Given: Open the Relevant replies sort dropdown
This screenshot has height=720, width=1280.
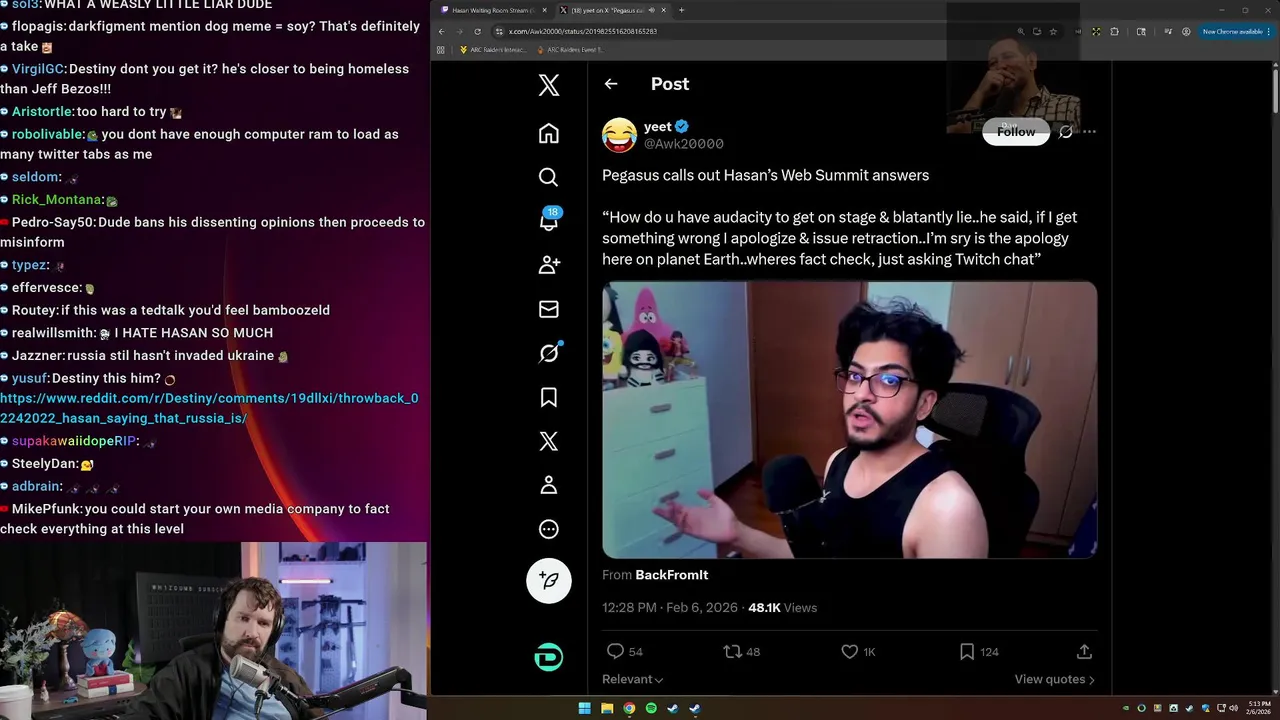Looking at the screenshot, I should [x=633, y=679].
